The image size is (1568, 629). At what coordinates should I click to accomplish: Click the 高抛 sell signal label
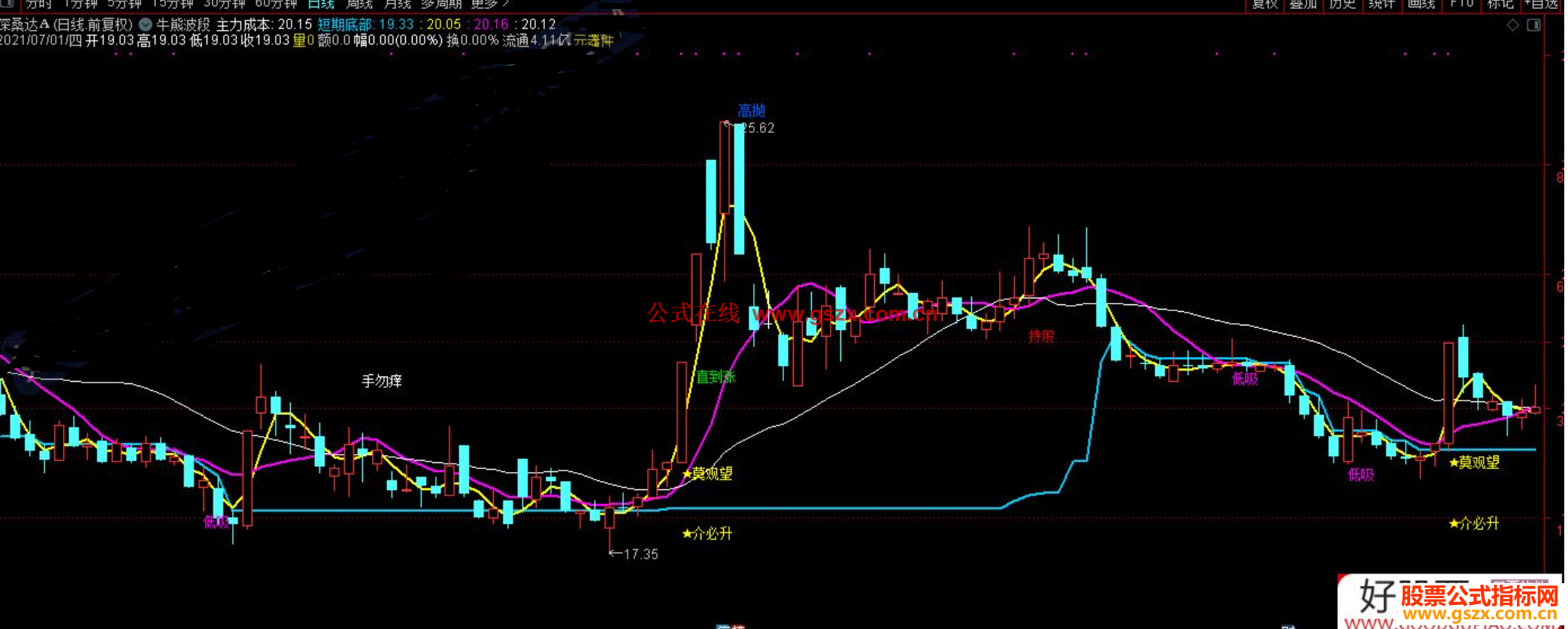pyautogui.click(x=751, y=111)
